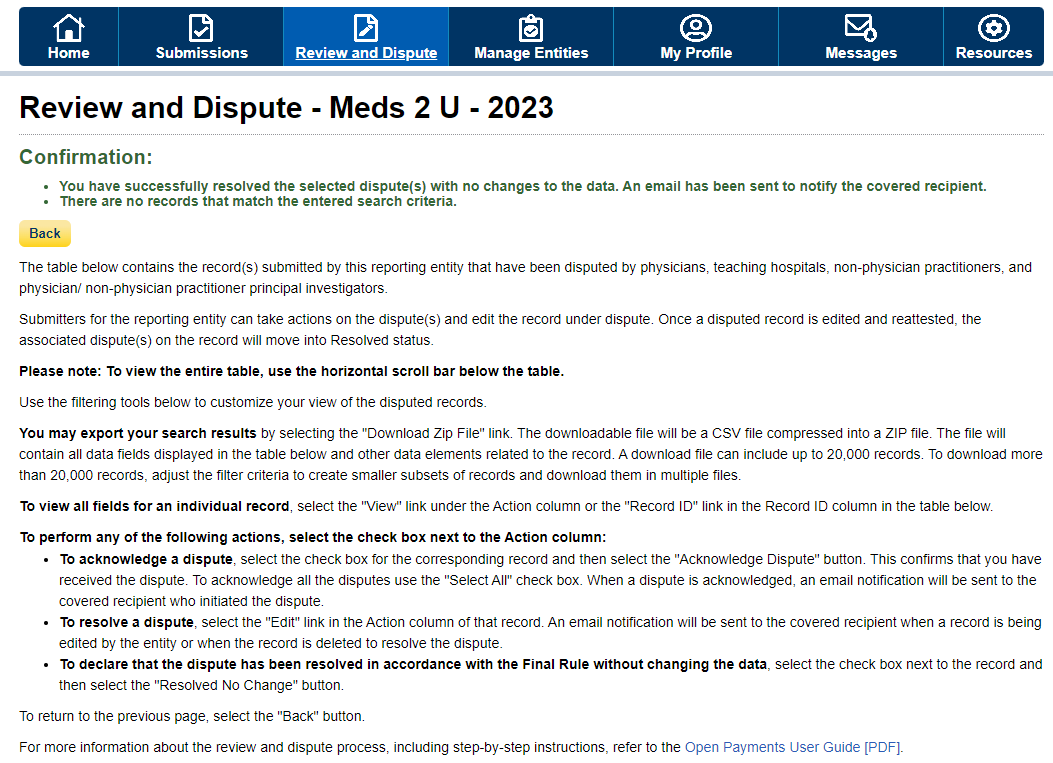
Task: Click the Manage Entities clipboard icon
Action: 531,28
